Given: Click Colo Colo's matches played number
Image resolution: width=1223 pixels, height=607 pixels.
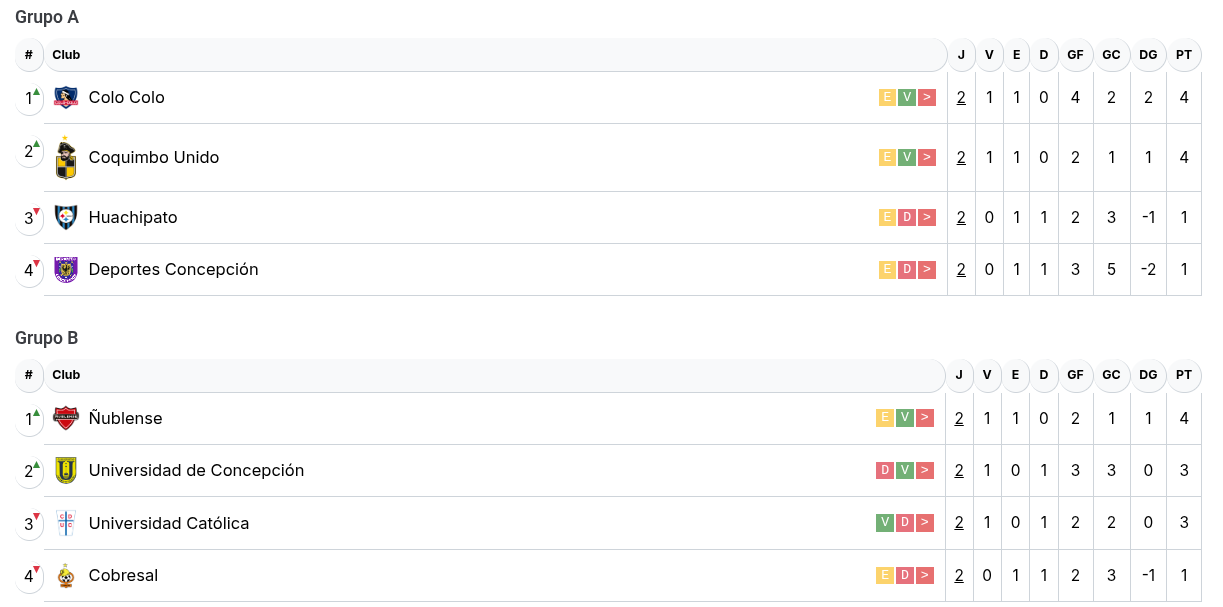Looking at the screenshot, I should click(x=961, y=97).
